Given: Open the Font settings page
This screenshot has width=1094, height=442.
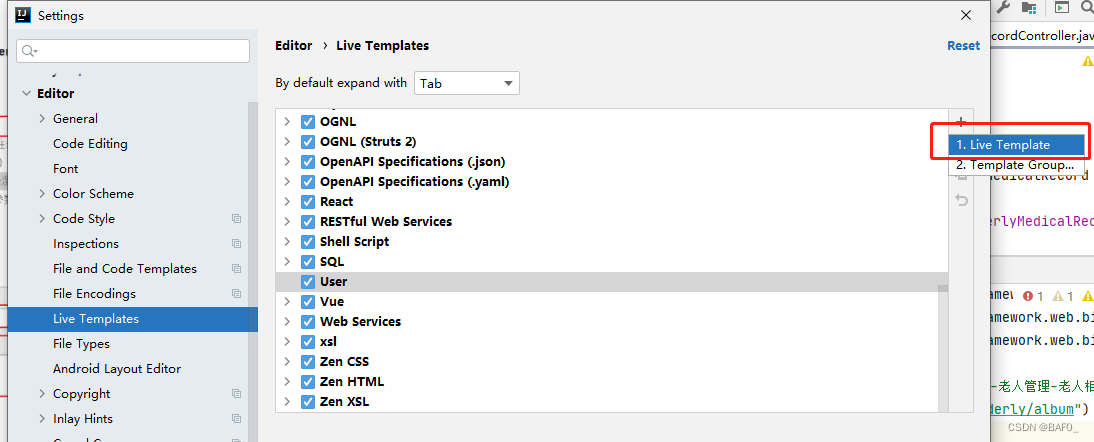Looking at the screenshot, I should pyautogui.click(x=66, y=169).
